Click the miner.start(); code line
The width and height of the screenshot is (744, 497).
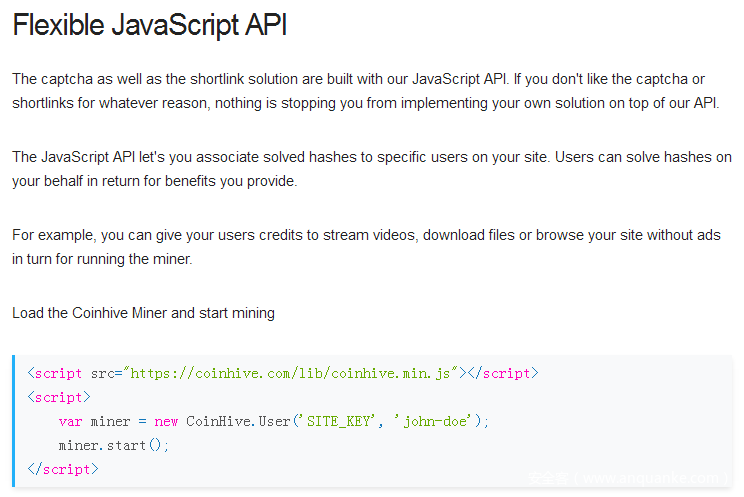114,445
